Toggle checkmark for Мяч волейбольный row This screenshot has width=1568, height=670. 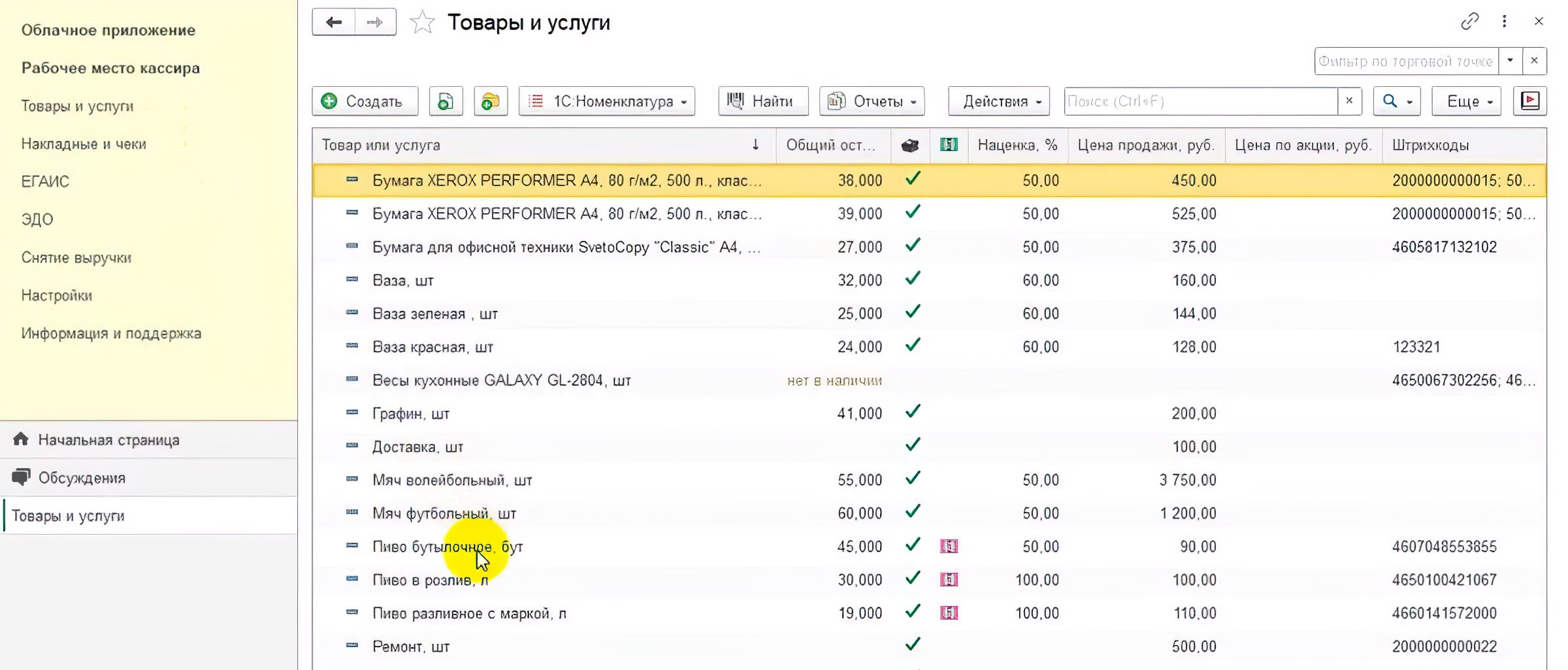click(913, 478)
